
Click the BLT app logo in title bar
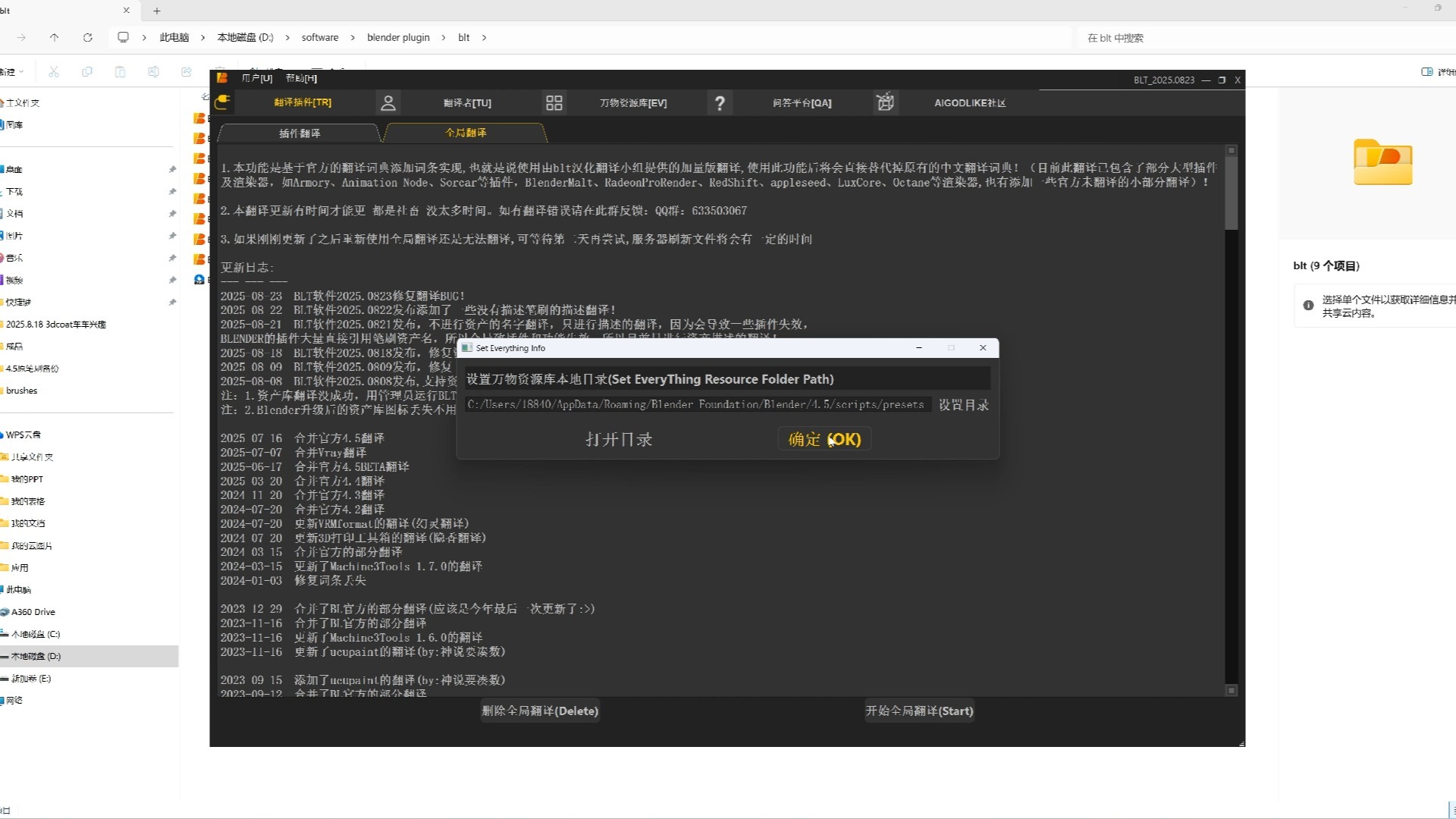(222, 78)
